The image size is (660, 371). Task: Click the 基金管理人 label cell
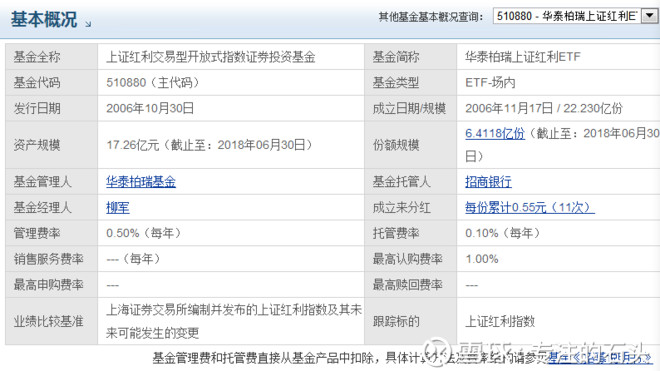click(x=51, y=182)
